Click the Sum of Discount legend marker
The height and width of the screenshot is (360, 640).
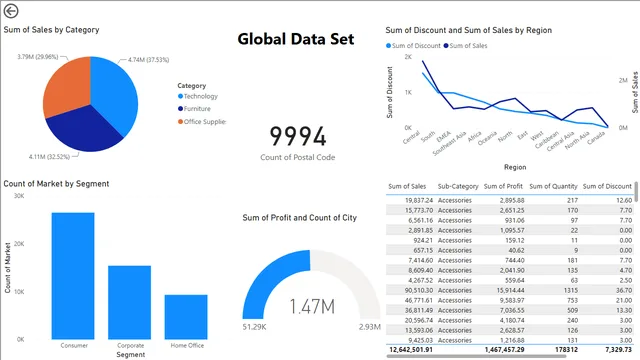click(x=389, y=46)
